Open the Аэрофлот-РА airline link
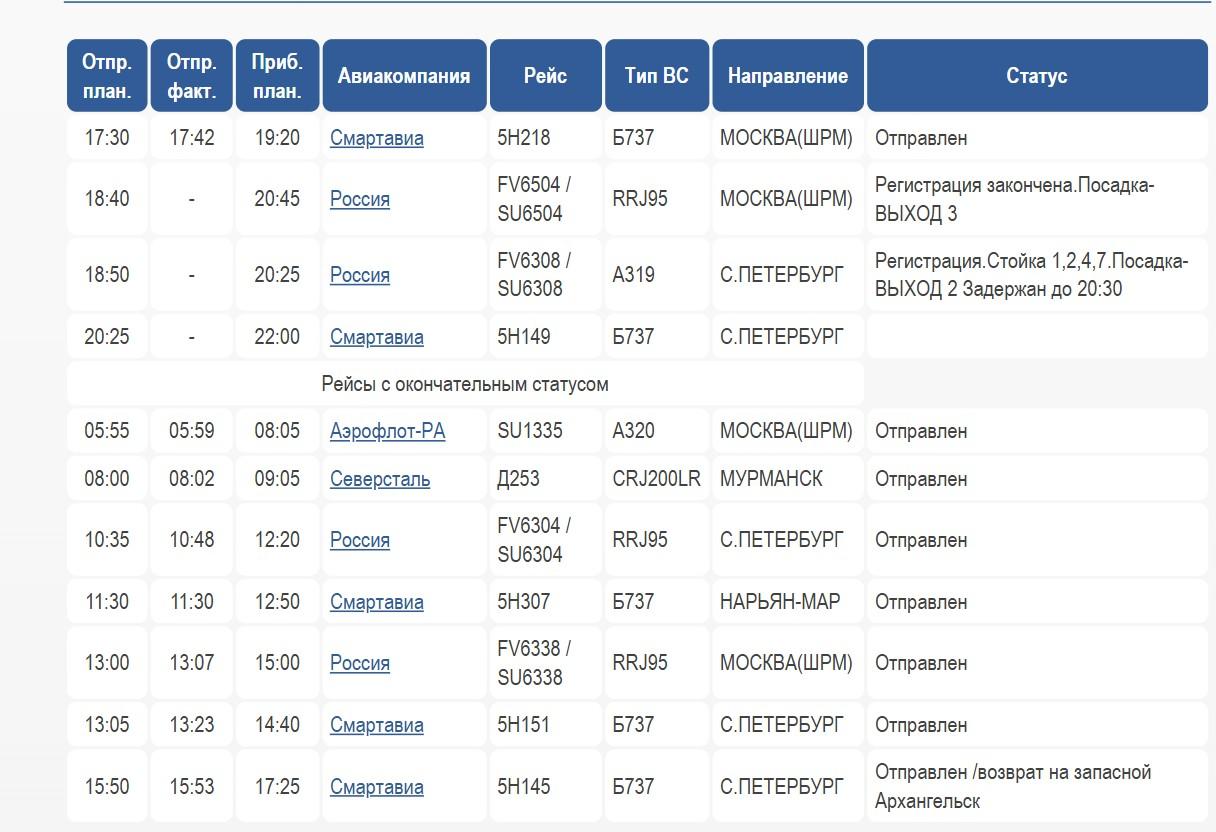This screenshot has width=1216, height=832. point(387,431)
